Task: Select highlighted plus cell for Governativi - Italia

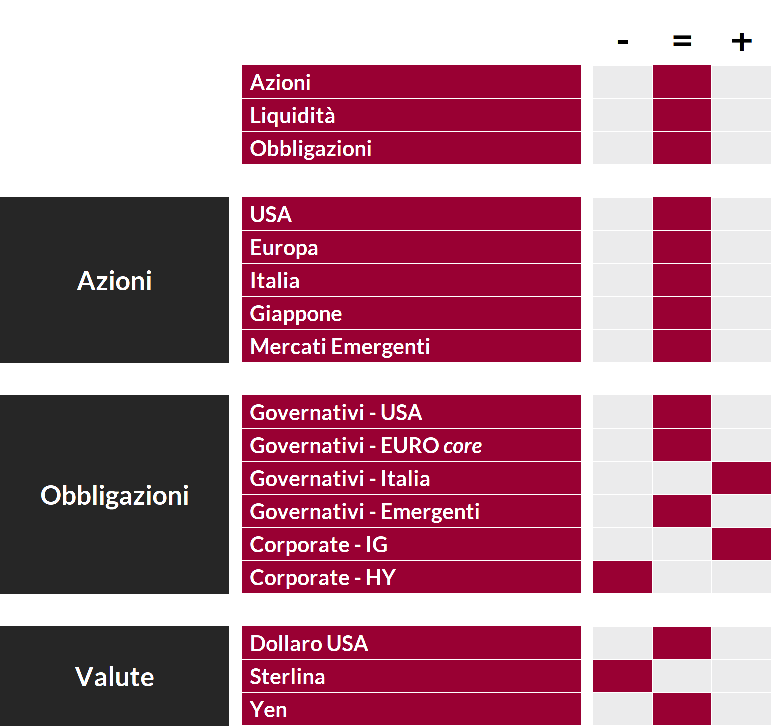Action: (x=741, y=478)
